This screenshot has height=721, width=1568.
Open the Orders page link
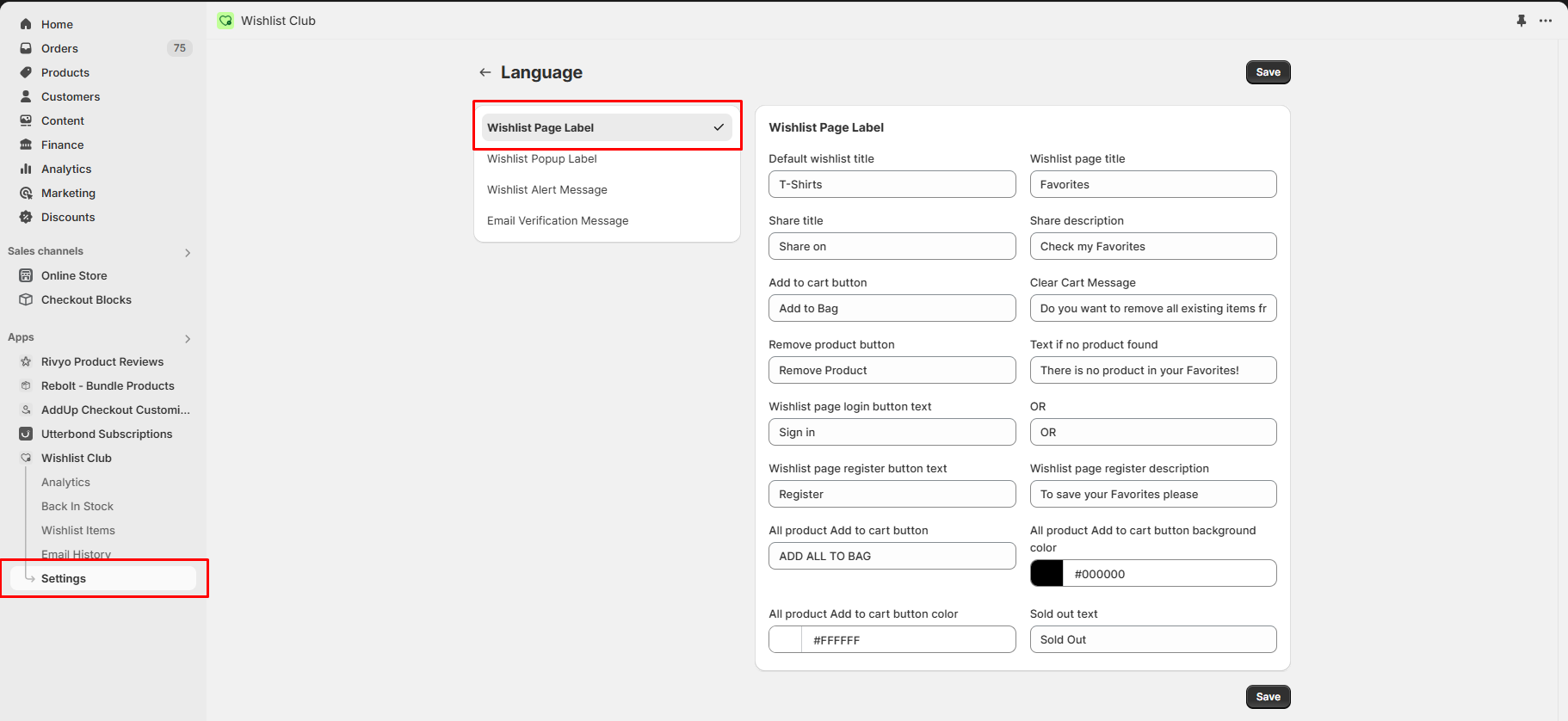tap(59, 48)
